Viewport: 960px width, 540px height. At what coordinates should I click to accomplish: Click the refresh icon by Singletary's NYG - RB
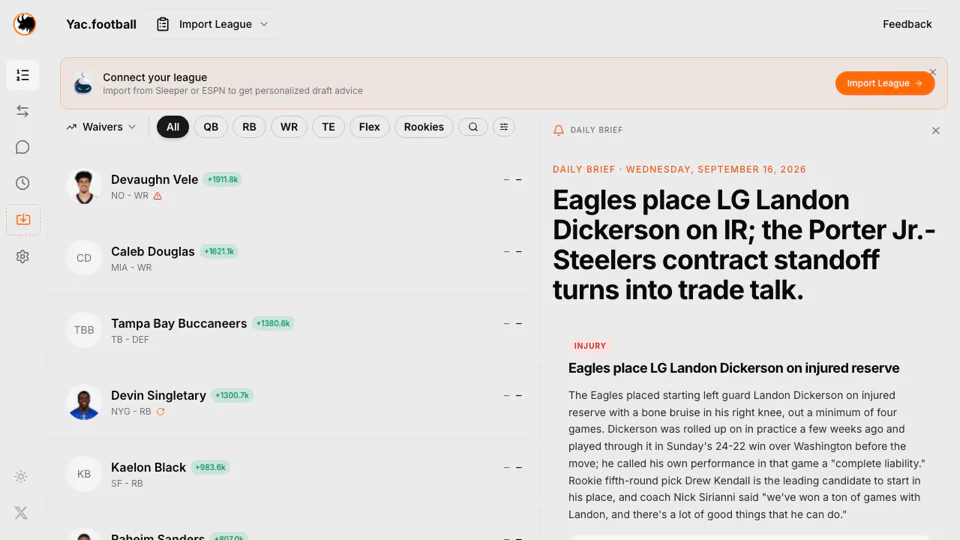(161, 411)
